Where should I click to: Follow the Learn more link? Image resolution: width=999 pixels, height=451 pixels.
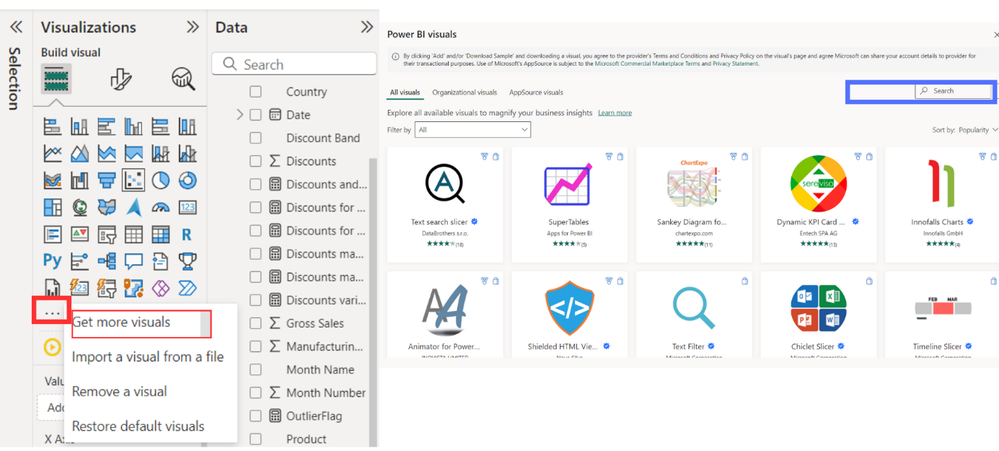615,113
